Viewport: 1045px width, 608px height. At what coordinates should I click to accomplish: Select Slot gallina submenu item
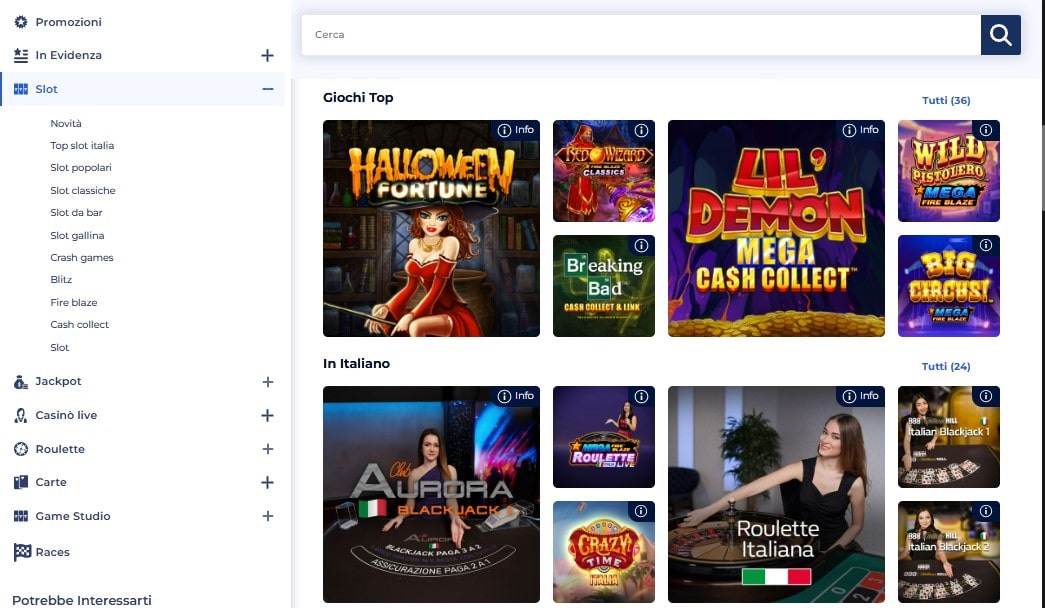(x=77, y=235)
